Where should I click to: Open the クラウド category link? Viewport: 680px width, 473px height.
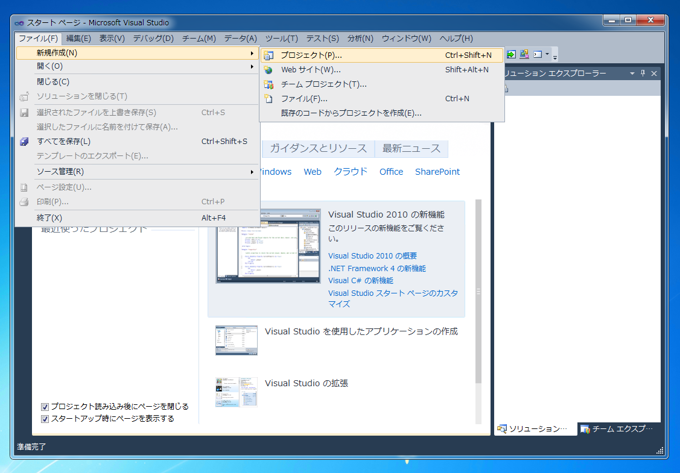350,172
